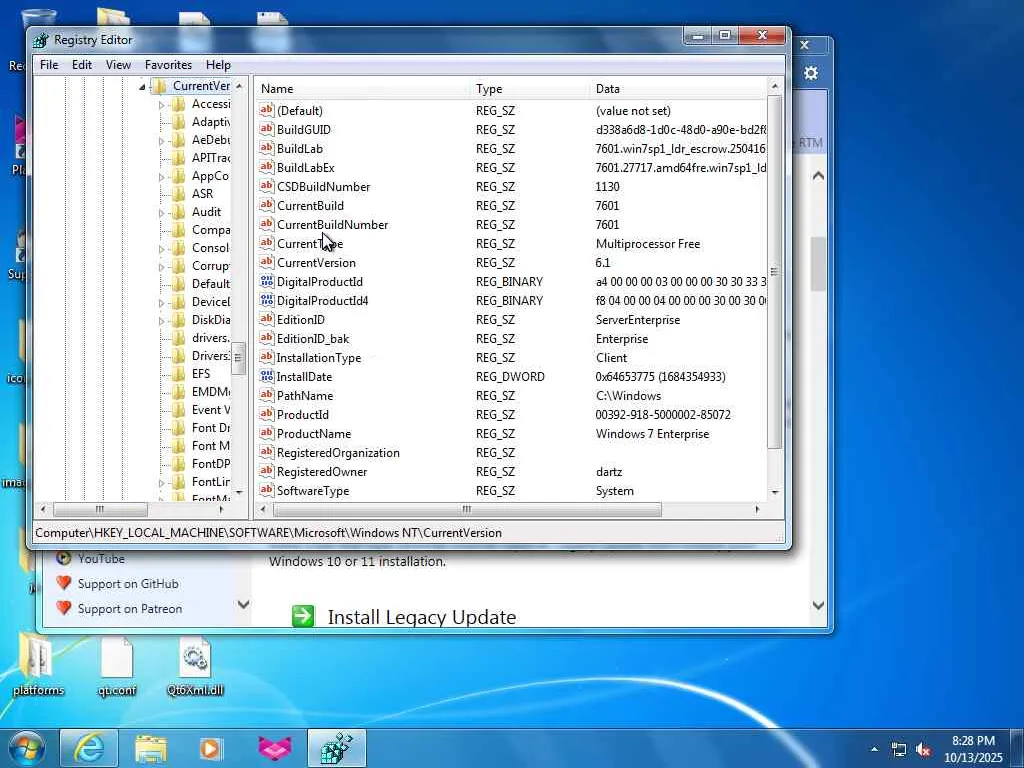Image resolution: width=1024 pixels, height=768 pixels.
Task: Open the Help menu
Action: click(x=218, y=65)
